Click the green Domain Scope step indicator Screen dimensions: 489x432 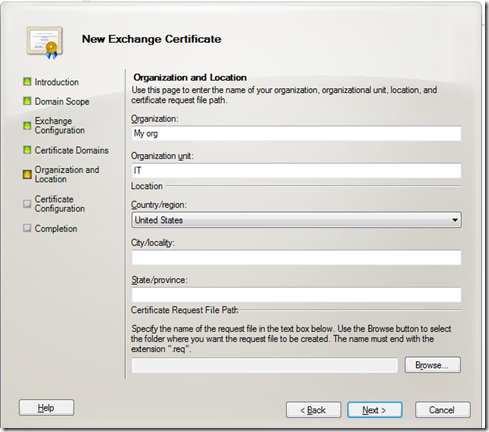pyautogui.click(x=27, y=101)
